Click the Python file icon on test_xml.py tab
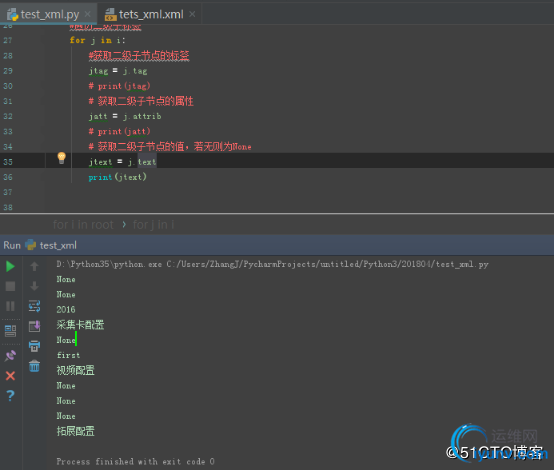 (x=13, y=14)
